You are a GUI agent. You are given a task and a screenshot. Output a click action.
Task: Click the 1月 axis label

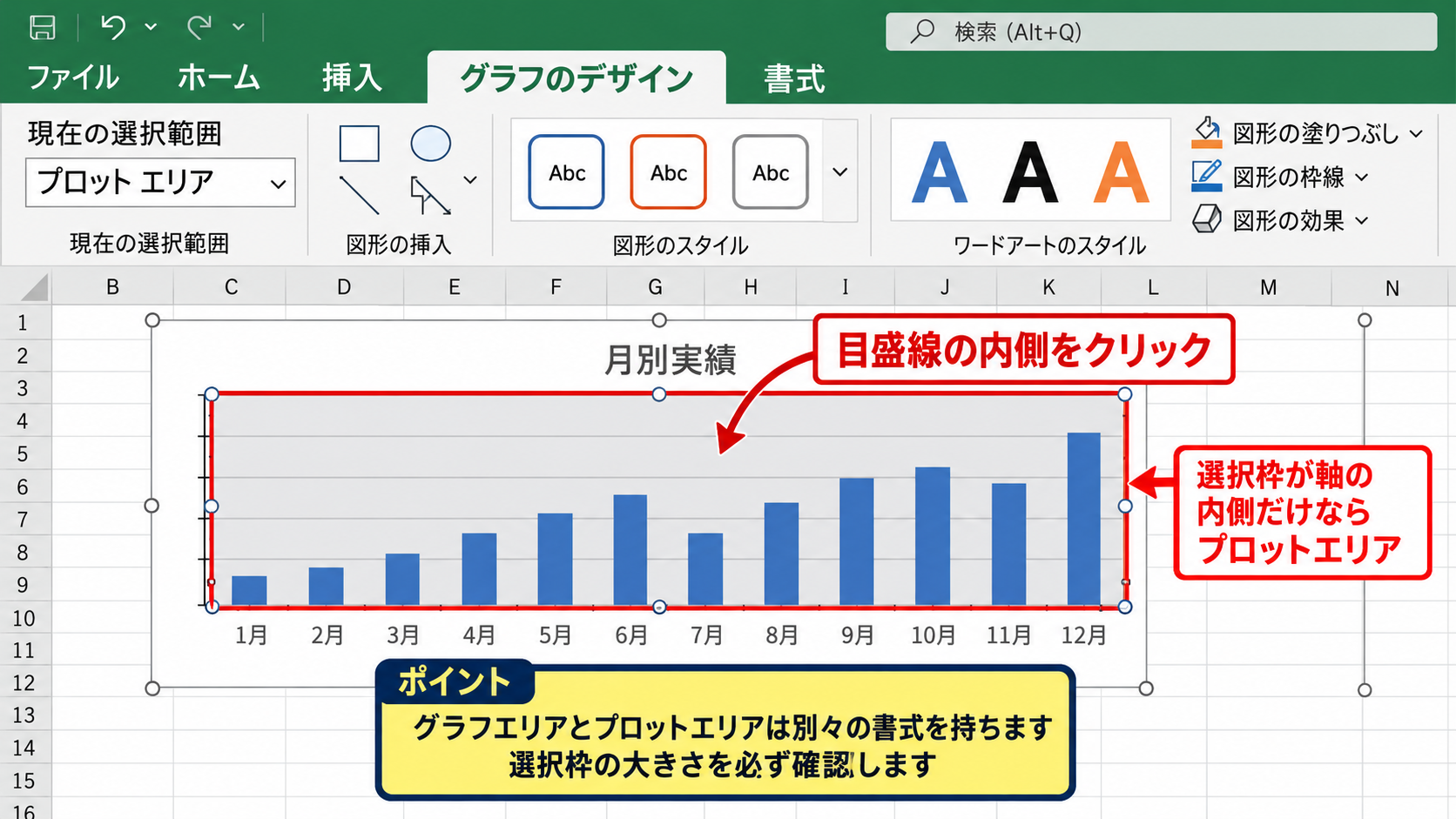click(x=251, y=635)
